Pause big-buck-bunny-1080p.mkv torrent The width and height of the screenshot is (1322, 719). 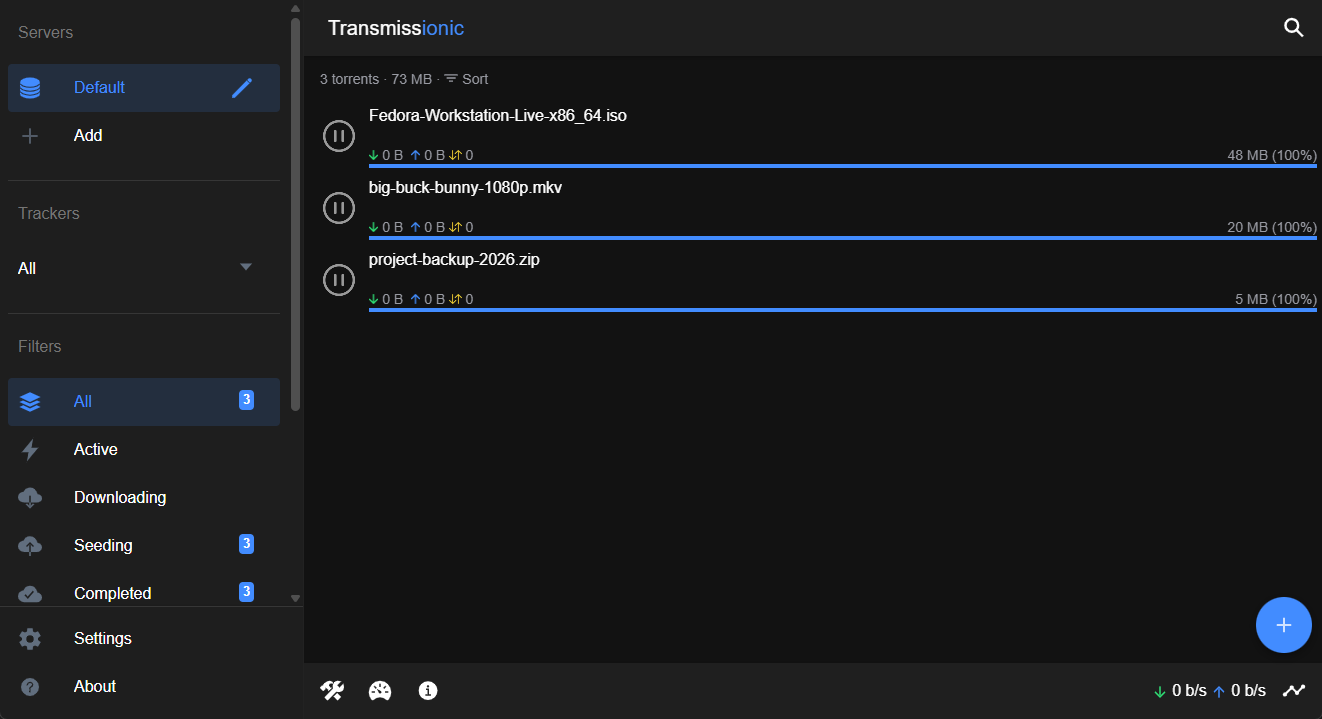tap(339, 208)
